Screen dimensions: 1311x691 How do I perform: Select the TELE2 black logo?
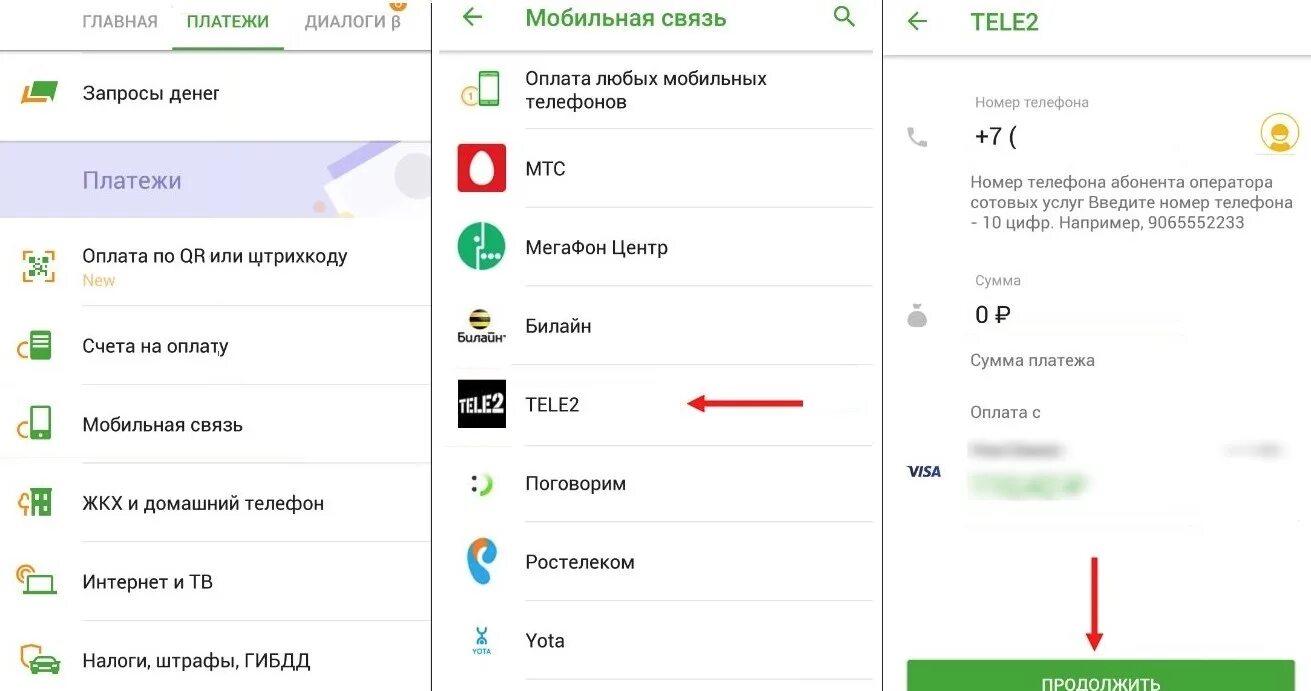tap(482, 404)
